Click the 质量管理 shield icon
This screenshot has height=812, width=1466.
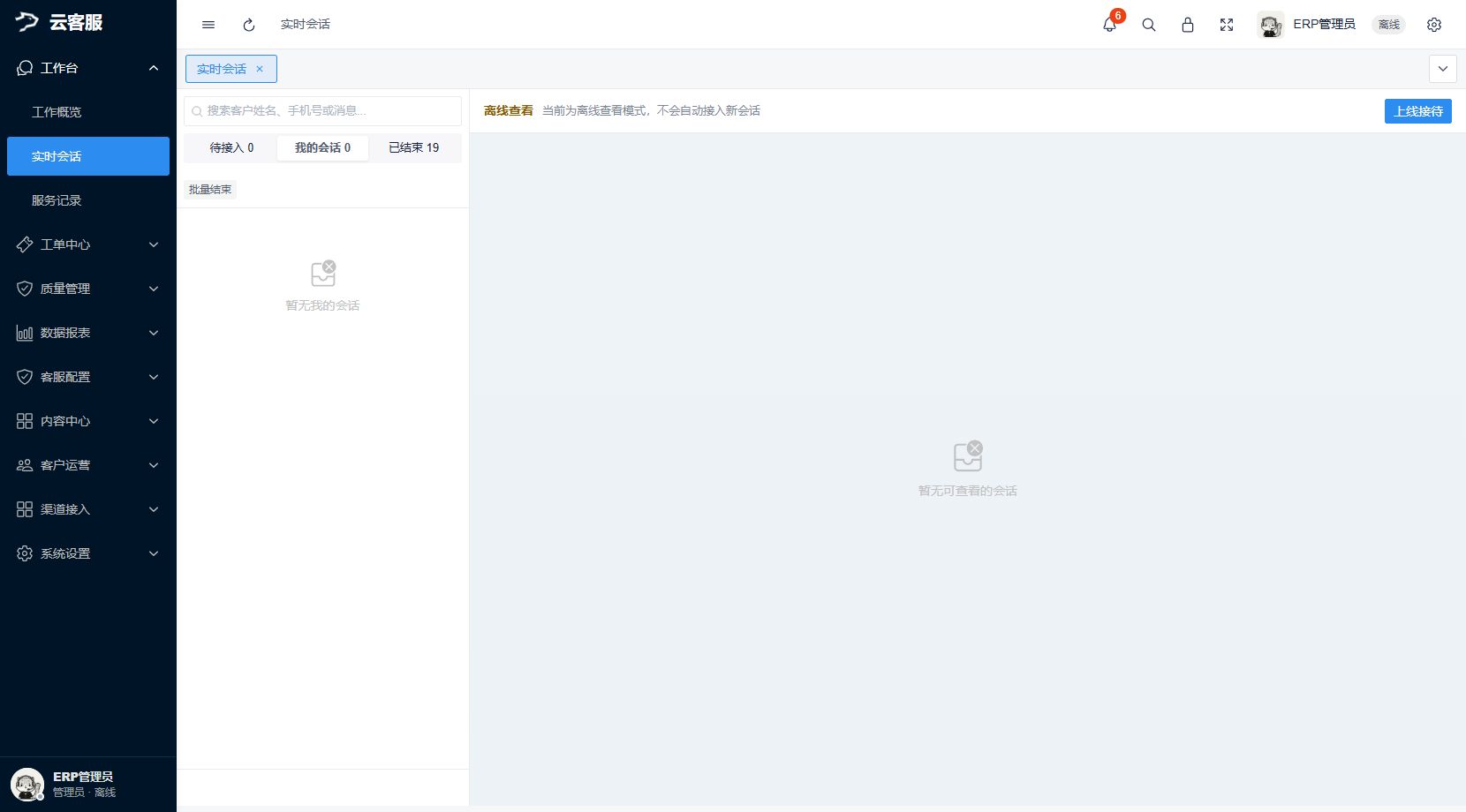[25, 289]
